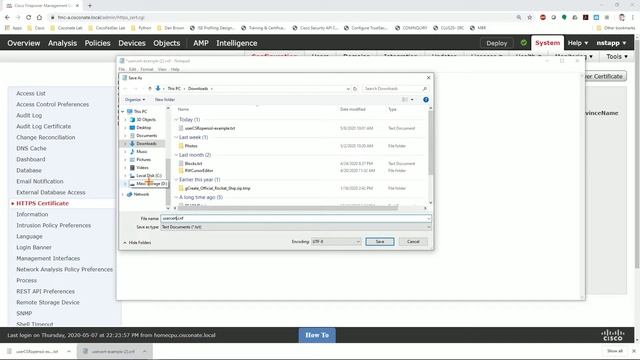Collapse folders with Hide Folders

(x=137, y=242)
